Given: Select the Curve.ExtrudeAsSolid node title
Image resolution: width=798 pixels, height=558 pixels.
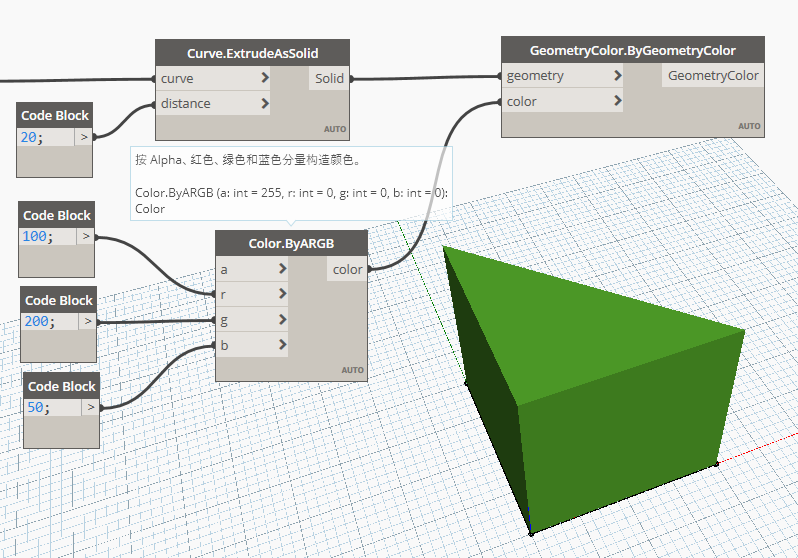Looking at the screenshot, I should click(x=252, y=53).
